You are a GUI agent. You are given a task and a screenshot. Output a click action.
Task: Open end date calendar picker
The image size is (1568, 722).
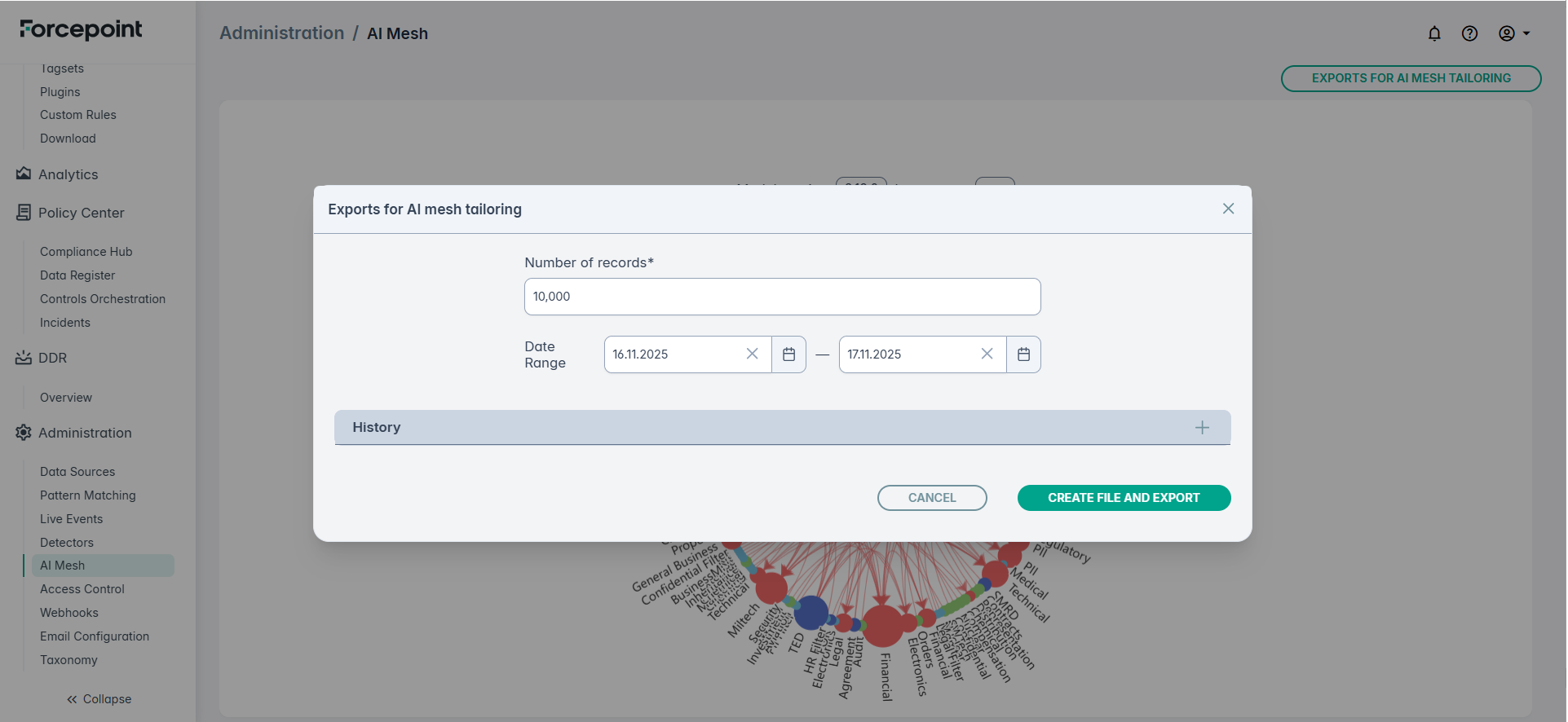point(1023,354)
